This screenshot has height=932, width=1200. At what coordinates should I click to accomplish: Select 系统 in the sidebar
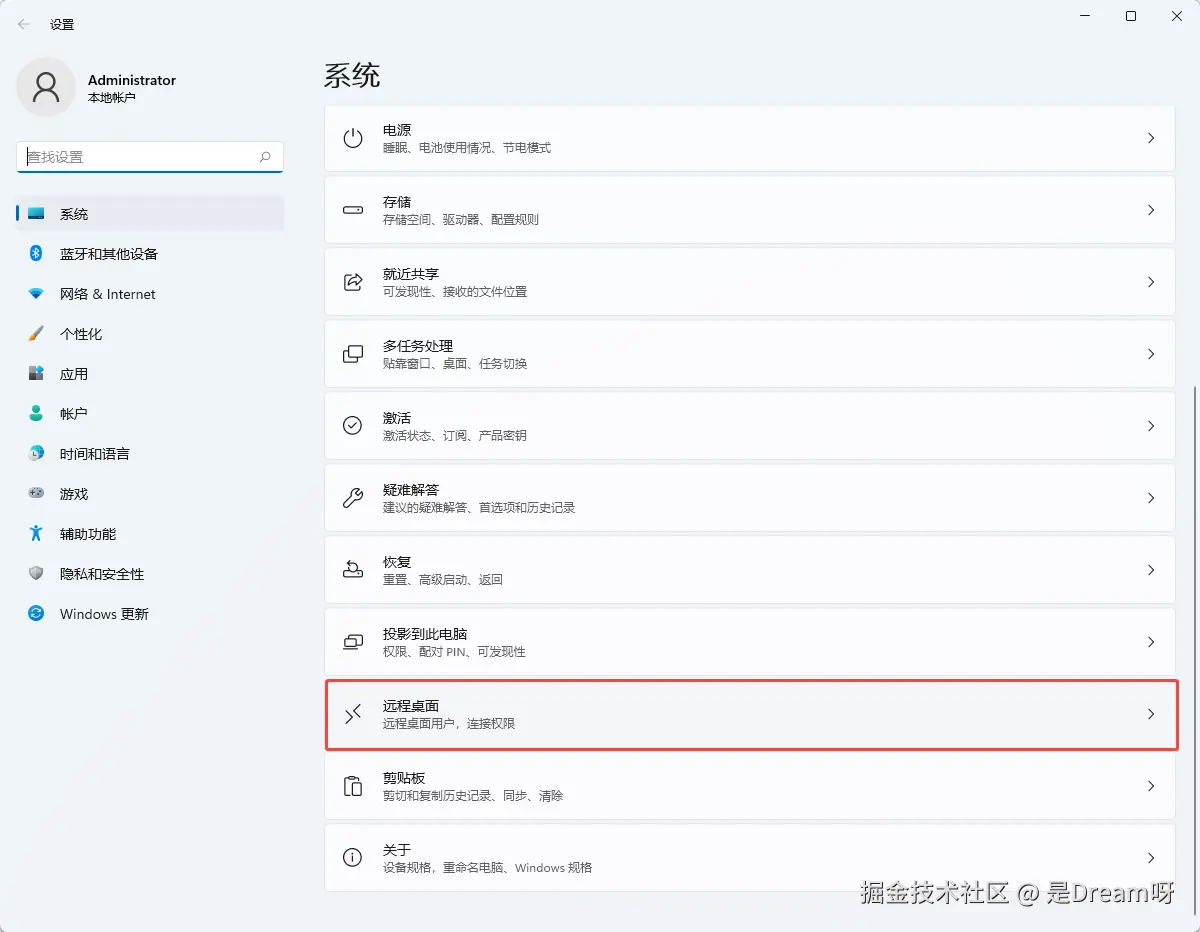(150, 214)
